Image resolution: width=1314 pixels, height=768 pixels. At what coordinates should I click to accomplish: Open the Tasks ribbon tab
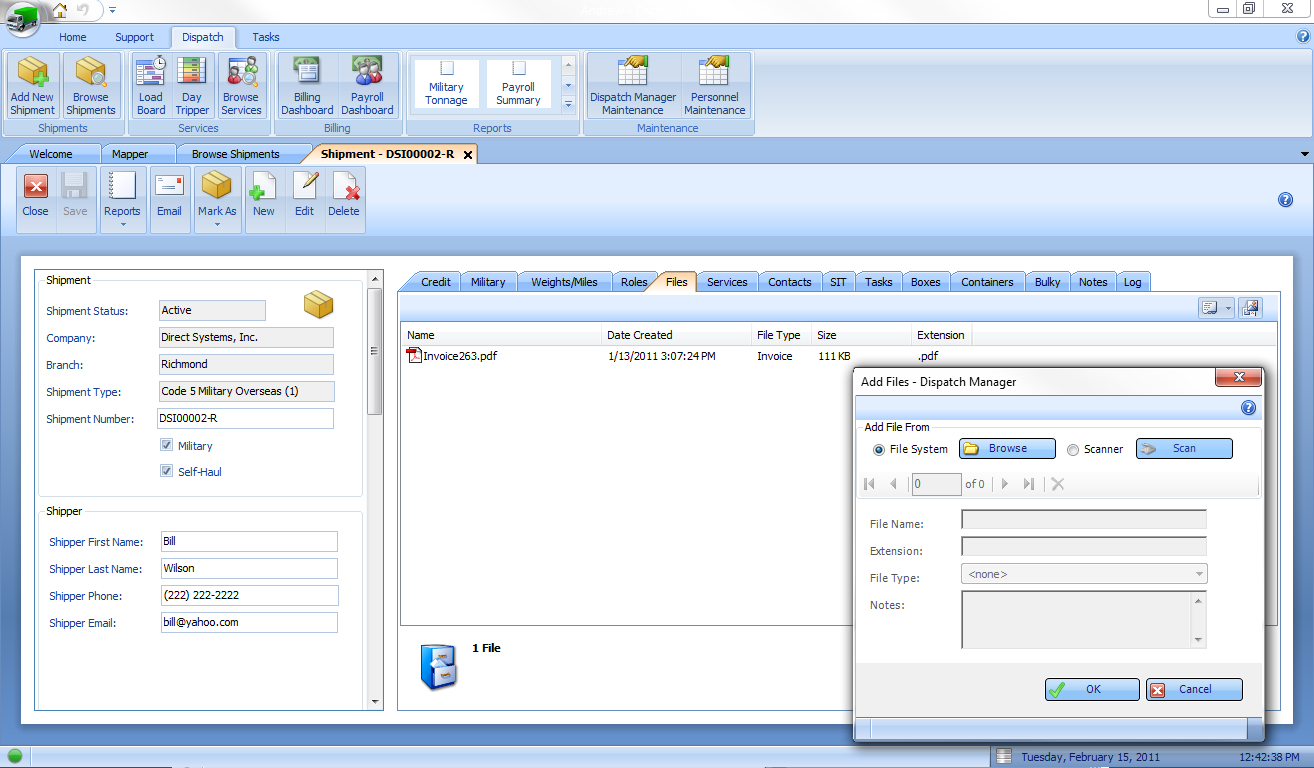pyautogui.click(x=266, y=37)
